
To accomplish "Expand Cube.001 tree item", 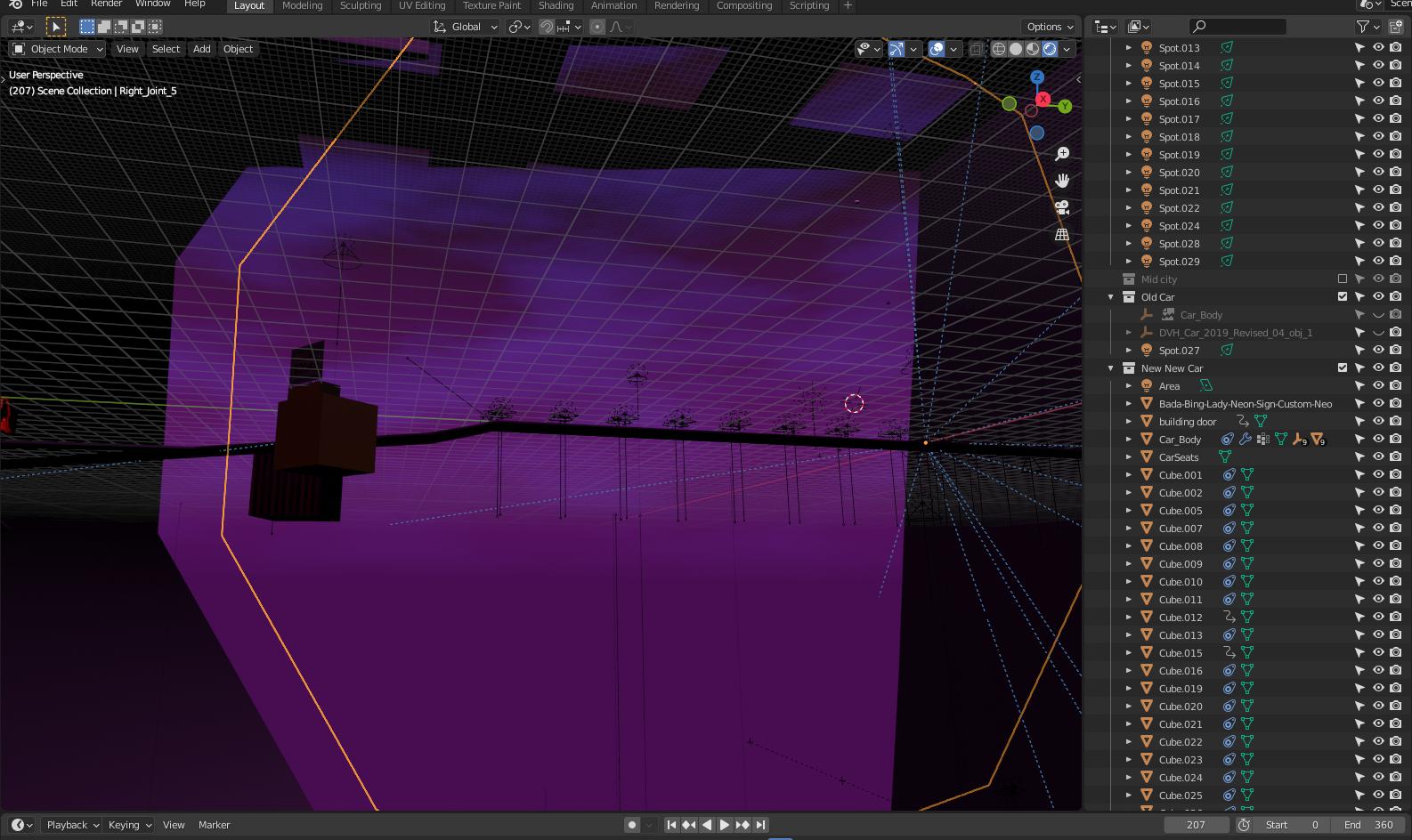I will tap(1129, 474).
